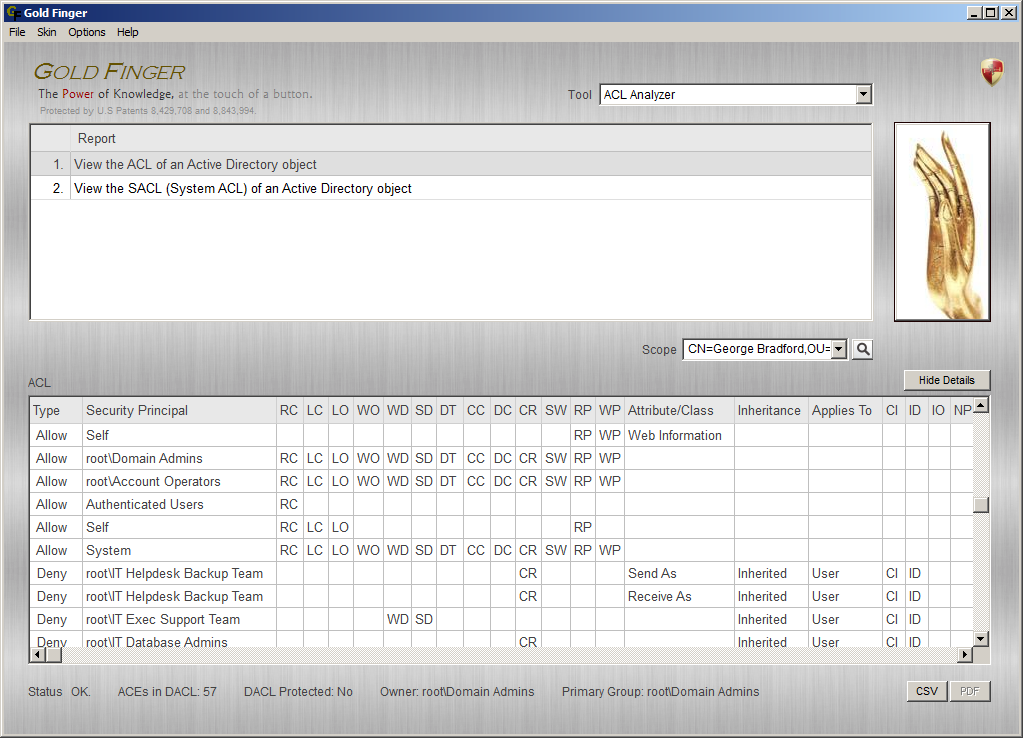Screen dimensions: 1023x738
Task: Hide the ACL details panel
Action: click(x=946, y=380)
